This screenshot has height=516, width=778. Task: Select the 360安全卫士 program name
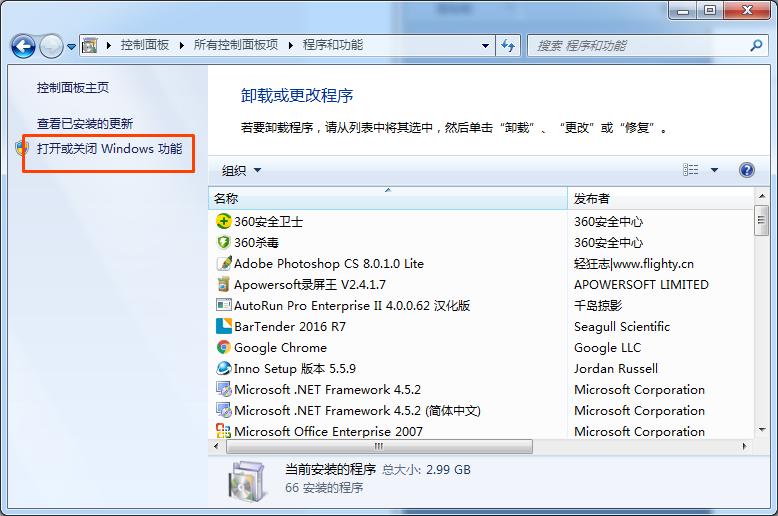[x=268, y=221]
